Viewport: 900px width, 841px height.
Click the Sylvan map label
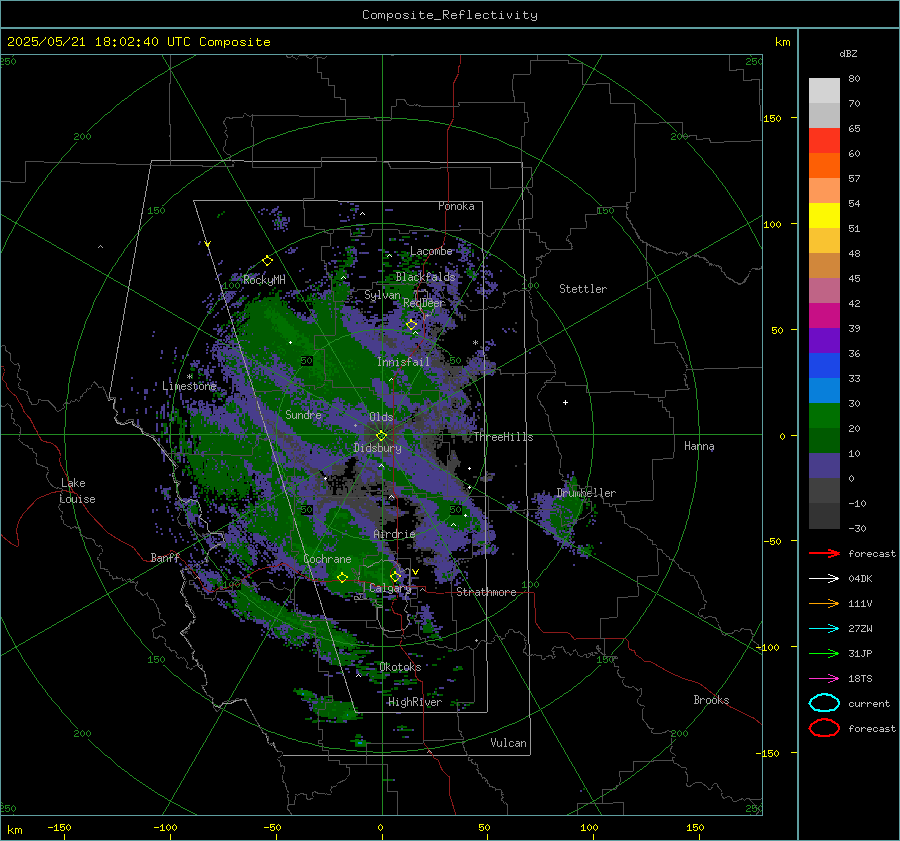point(382,295)
